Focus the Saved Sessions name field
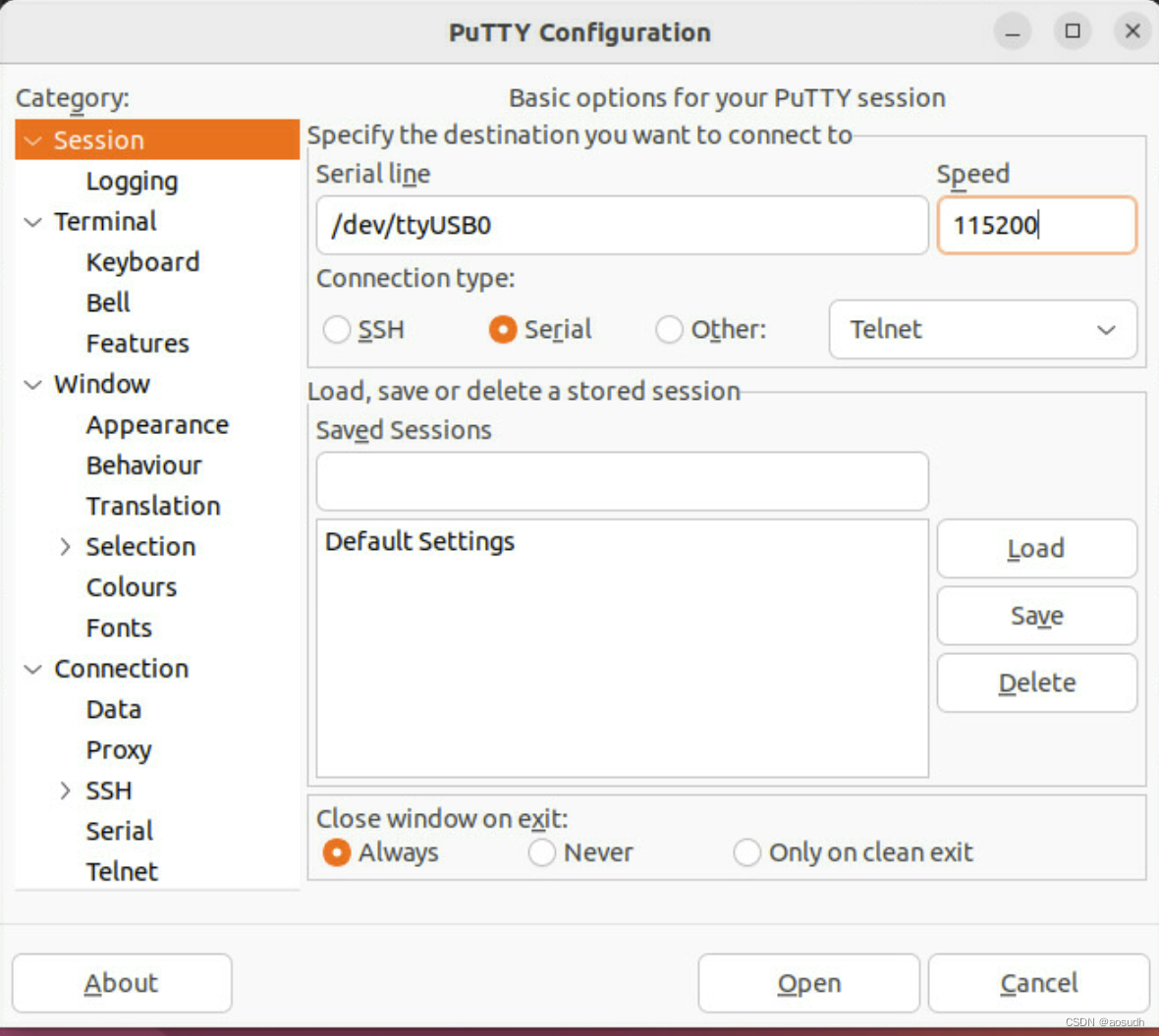The height and width of the screenshot is (1036, 1159). pos(622,481)
